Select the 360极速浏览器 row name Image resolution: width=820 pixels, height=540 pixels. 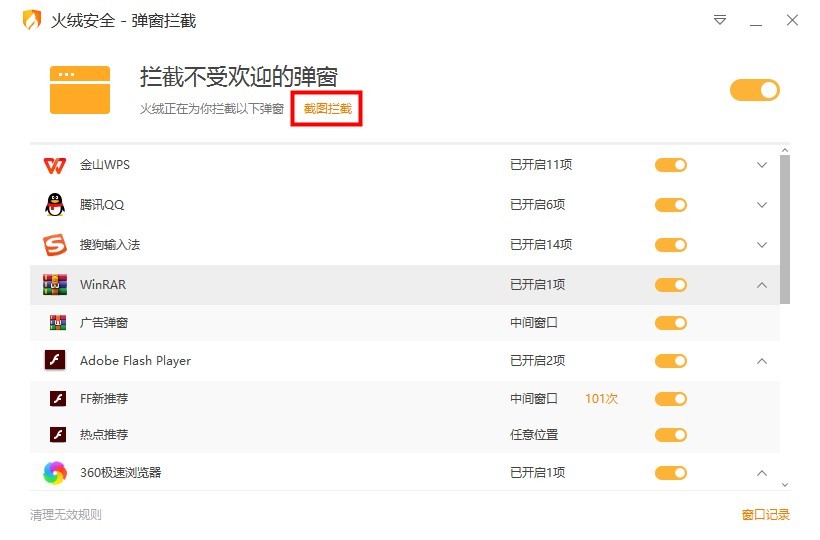tap(120, 473)
